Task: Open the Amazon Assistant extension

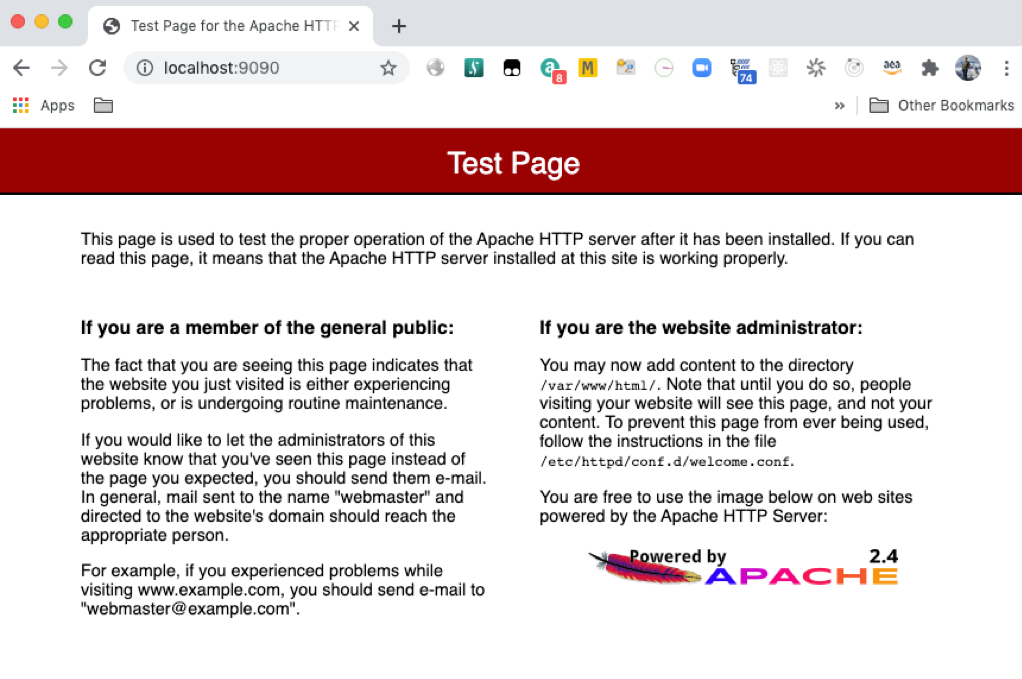Action: [892, 68]
